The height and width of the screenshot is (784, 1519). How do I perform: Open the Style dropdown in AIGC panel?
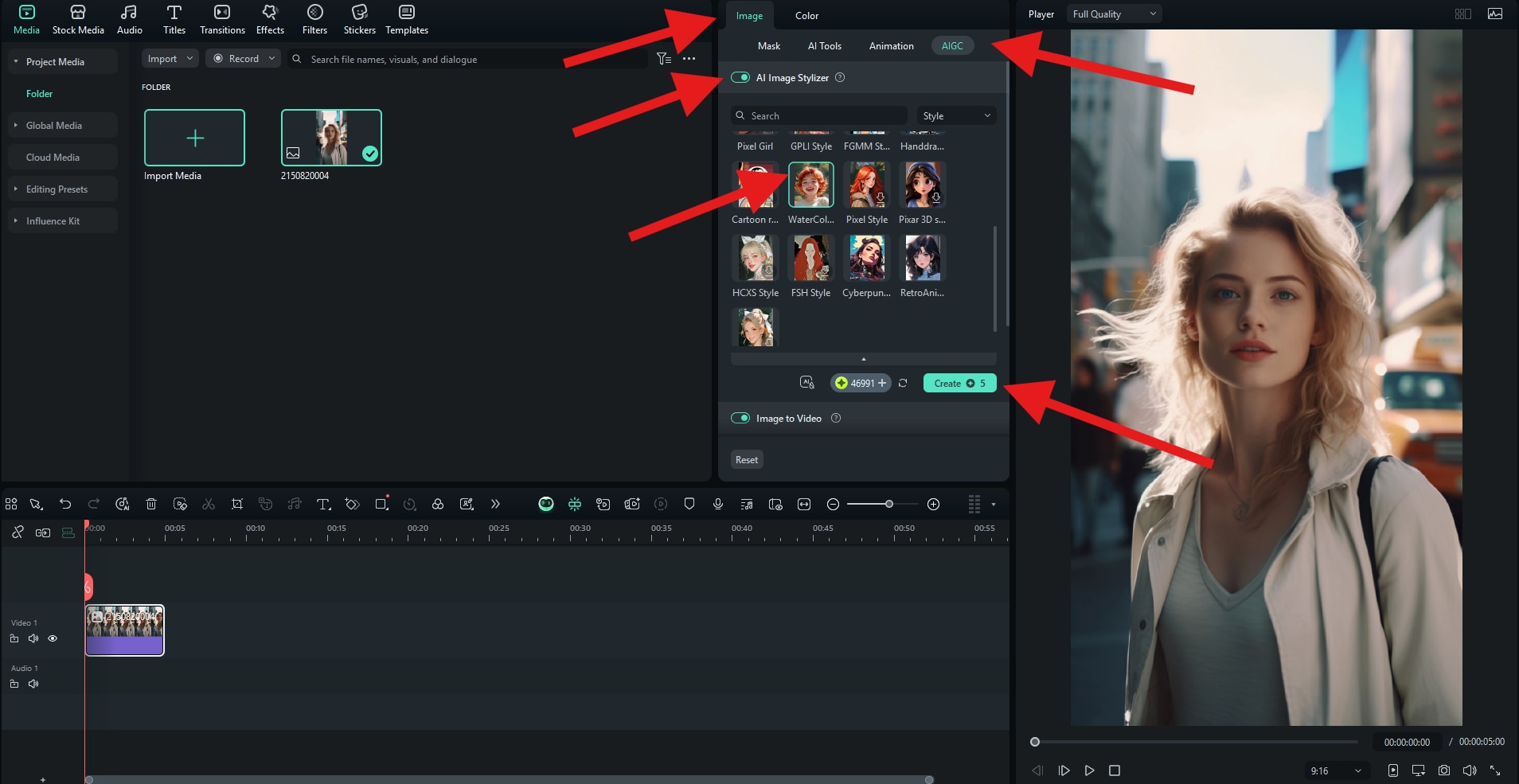click(956, 115)
